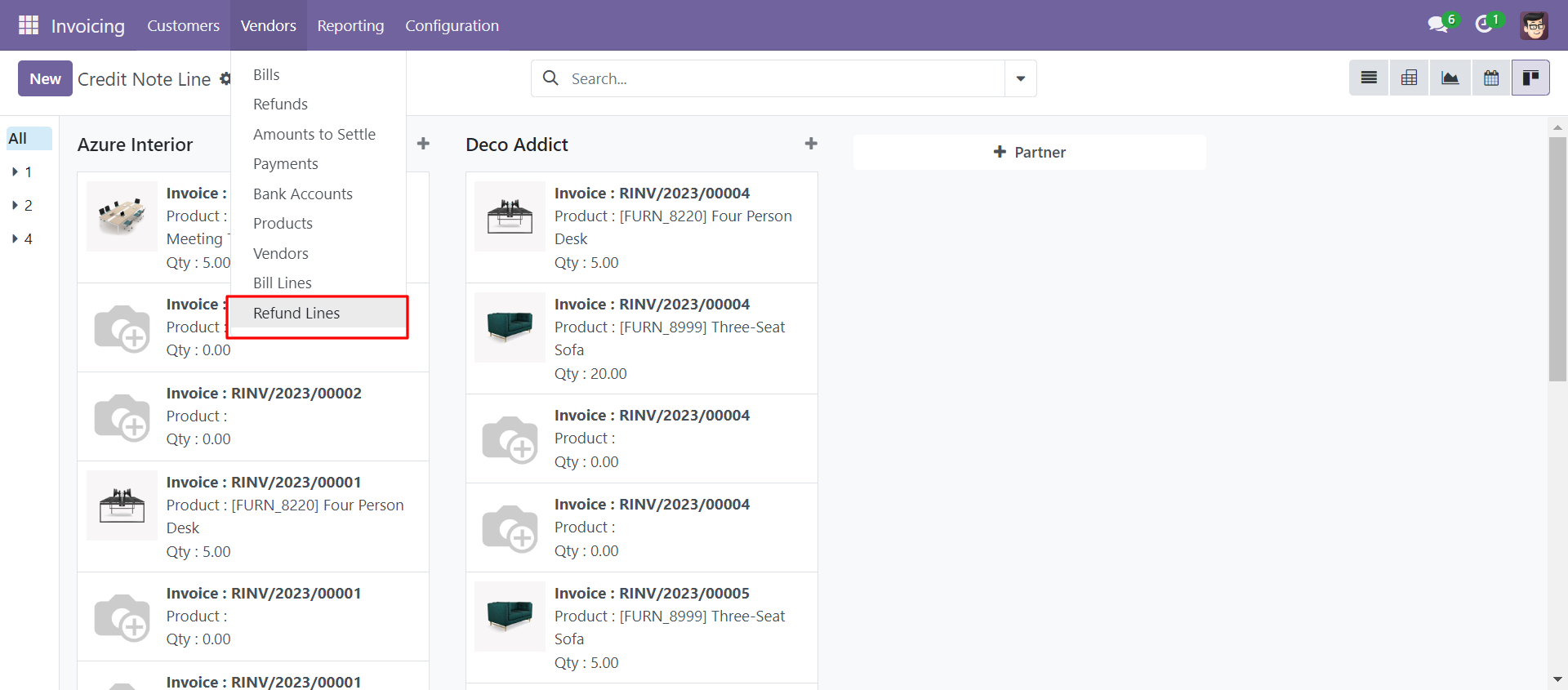
Task: Open the Customers menu
Action: (183, 25)
